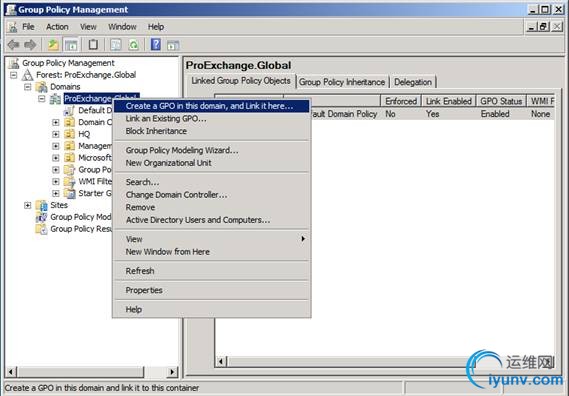Click the clipboard toolbar icon
The height and width of the screenshot is (396, 569).
click(93, 45)
